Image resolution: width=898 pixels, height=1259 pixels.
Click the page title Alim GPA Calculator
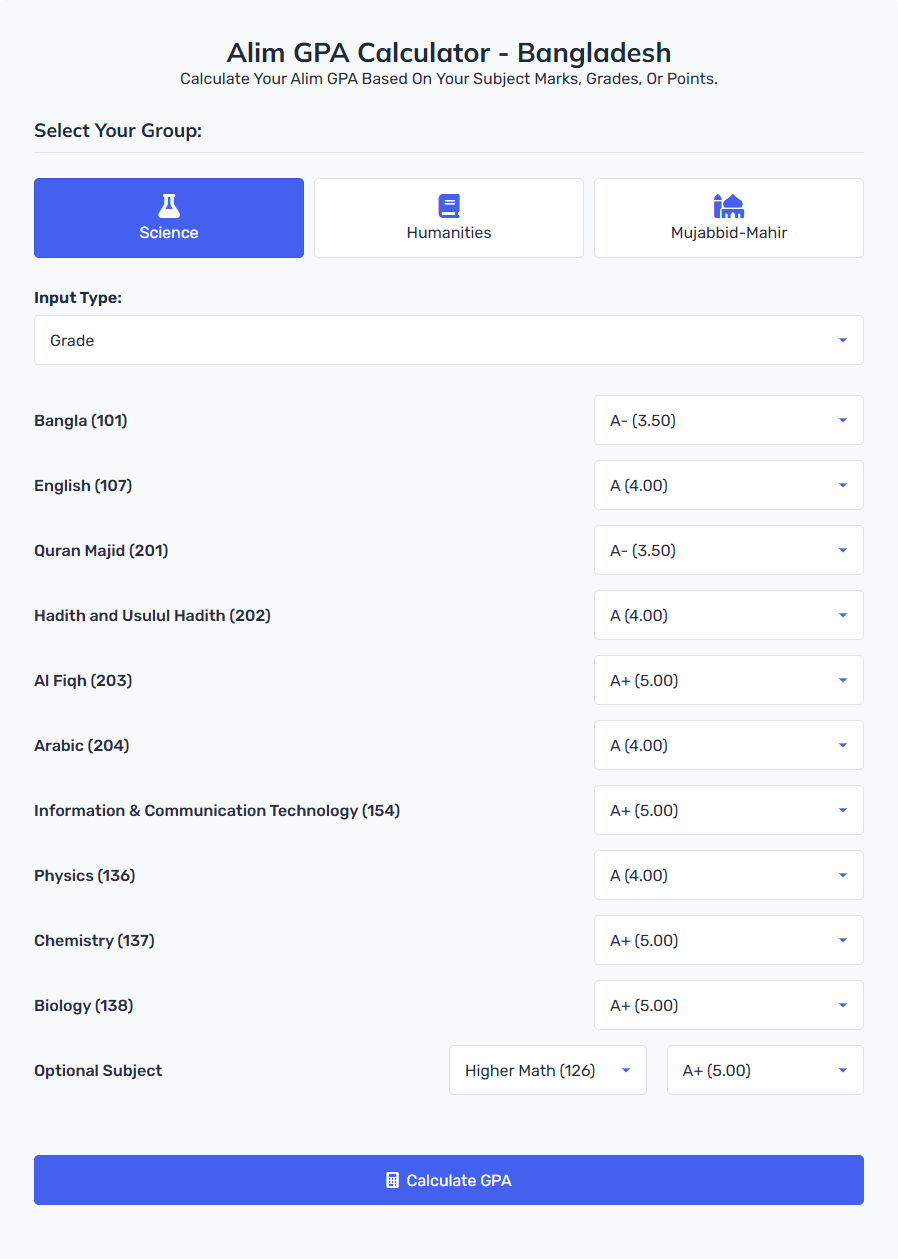449,52
